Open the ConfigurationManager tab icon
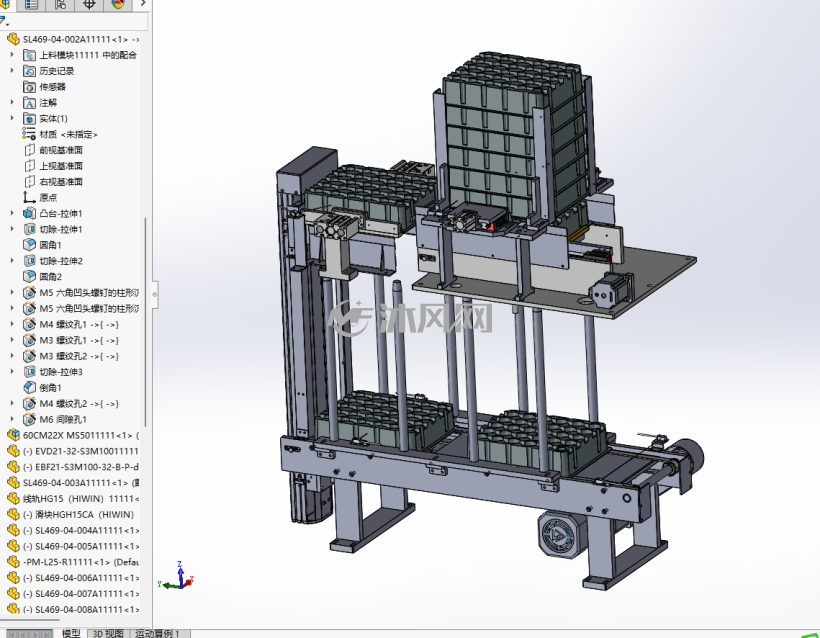This screenshot has width=820, height=638. 60,4
